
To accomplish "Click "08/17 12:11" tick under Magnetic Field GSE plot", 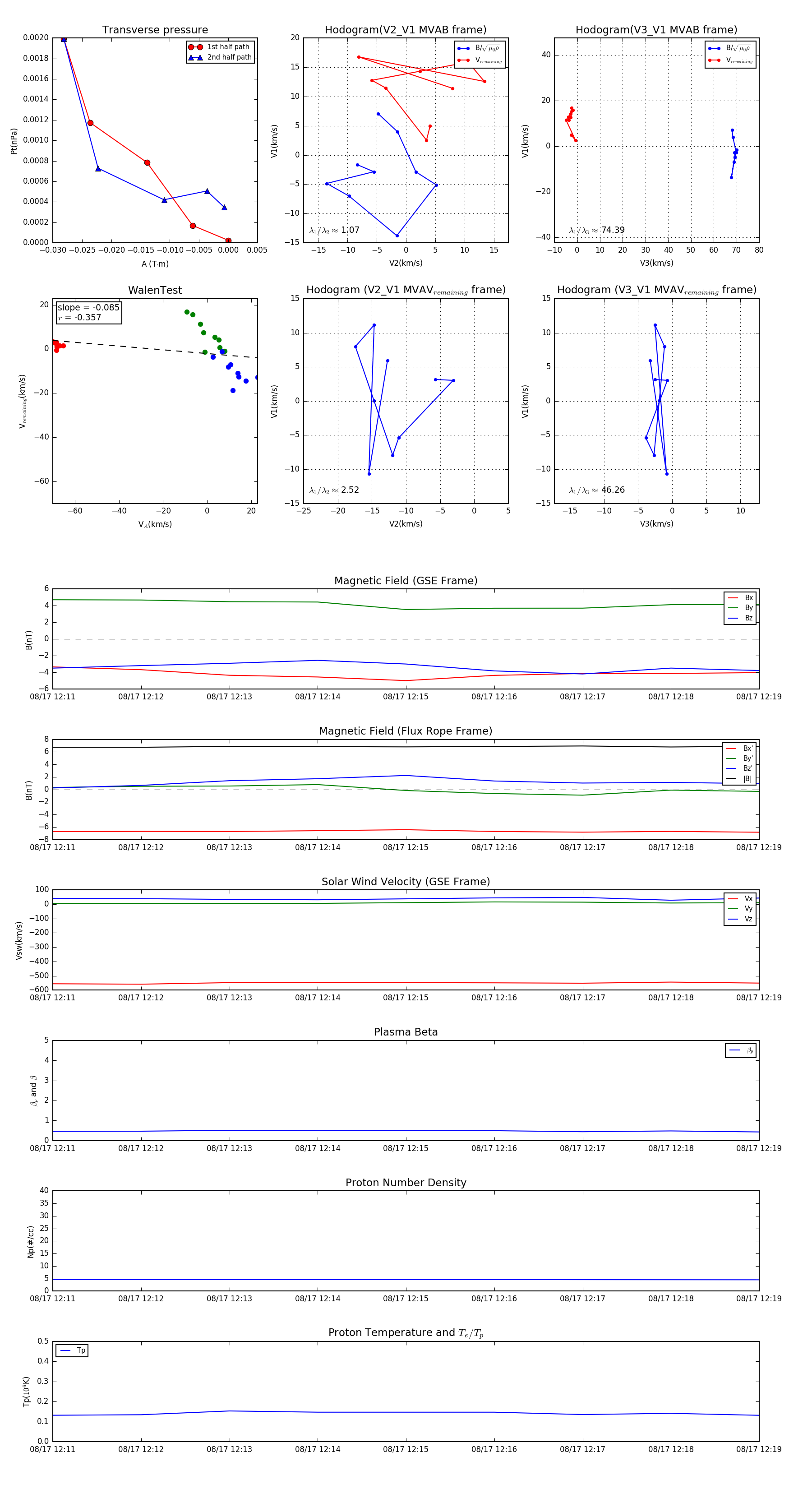I will (x=53, y=697).
